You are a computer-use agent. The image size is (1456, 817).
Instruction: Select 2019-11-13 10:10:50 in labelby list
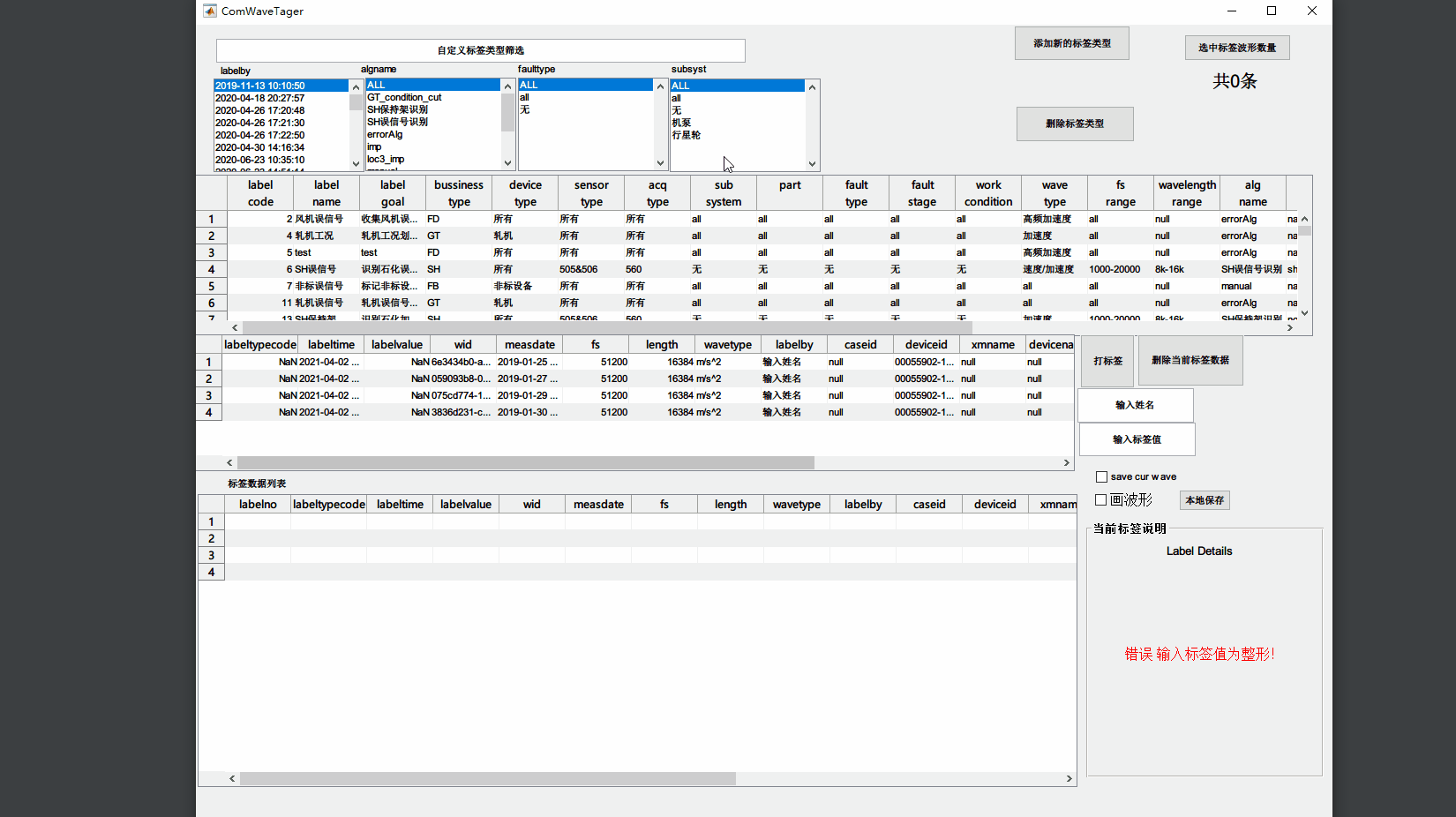(x=281, y=86)
